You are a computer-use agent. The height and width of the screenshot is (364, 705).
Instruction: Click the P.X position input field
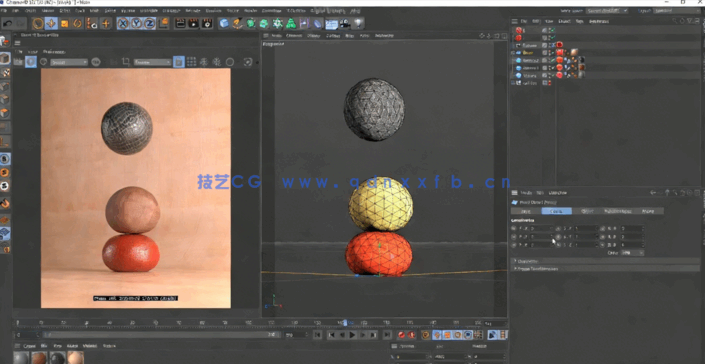(541, 228)
